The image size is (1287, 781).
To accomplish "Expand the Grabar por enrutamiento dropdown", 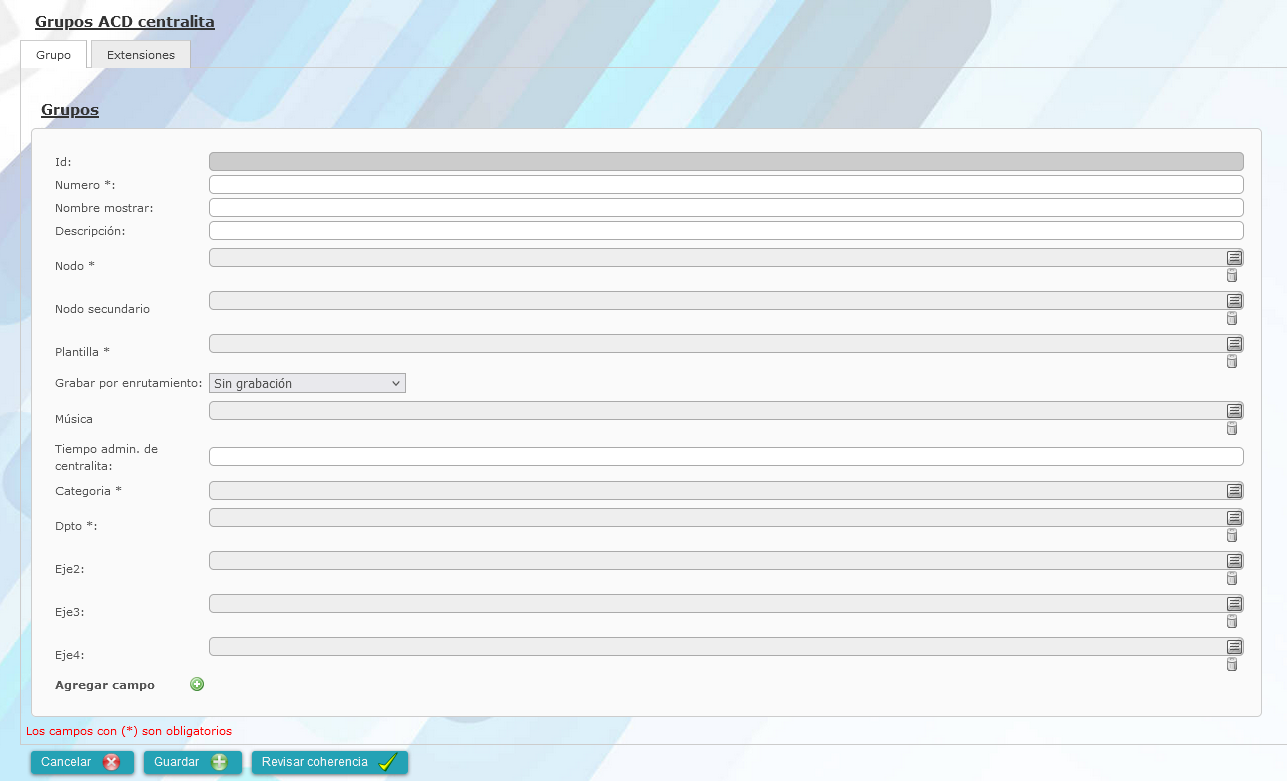I will tap(307, 383).
